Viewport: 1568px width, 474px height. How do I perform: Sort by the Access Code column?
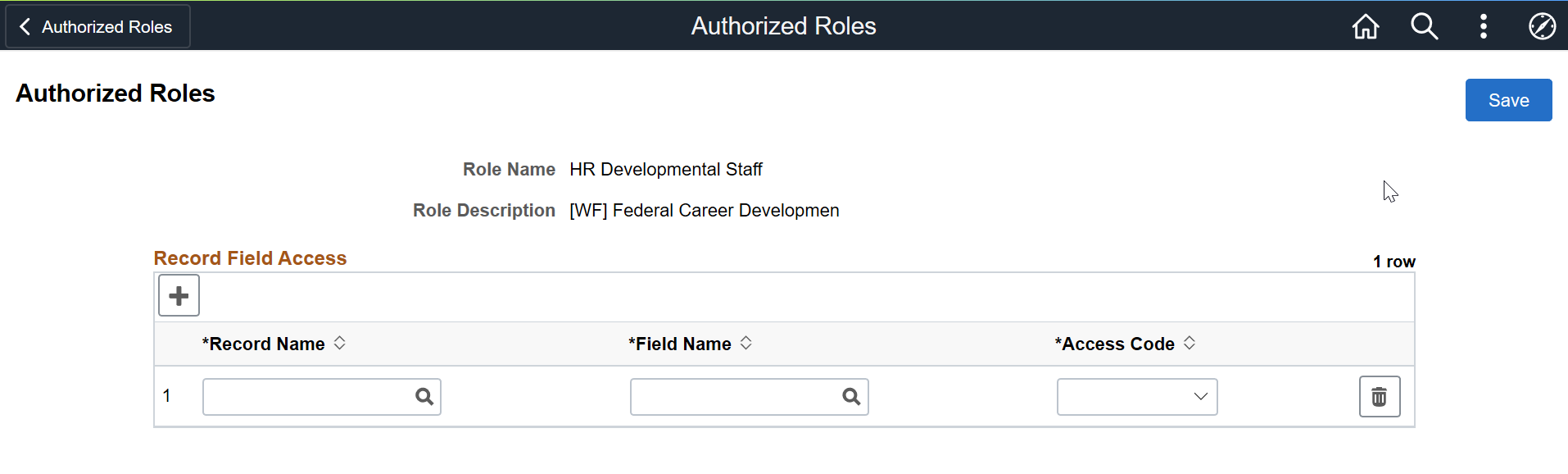(x=1114, y=344)
